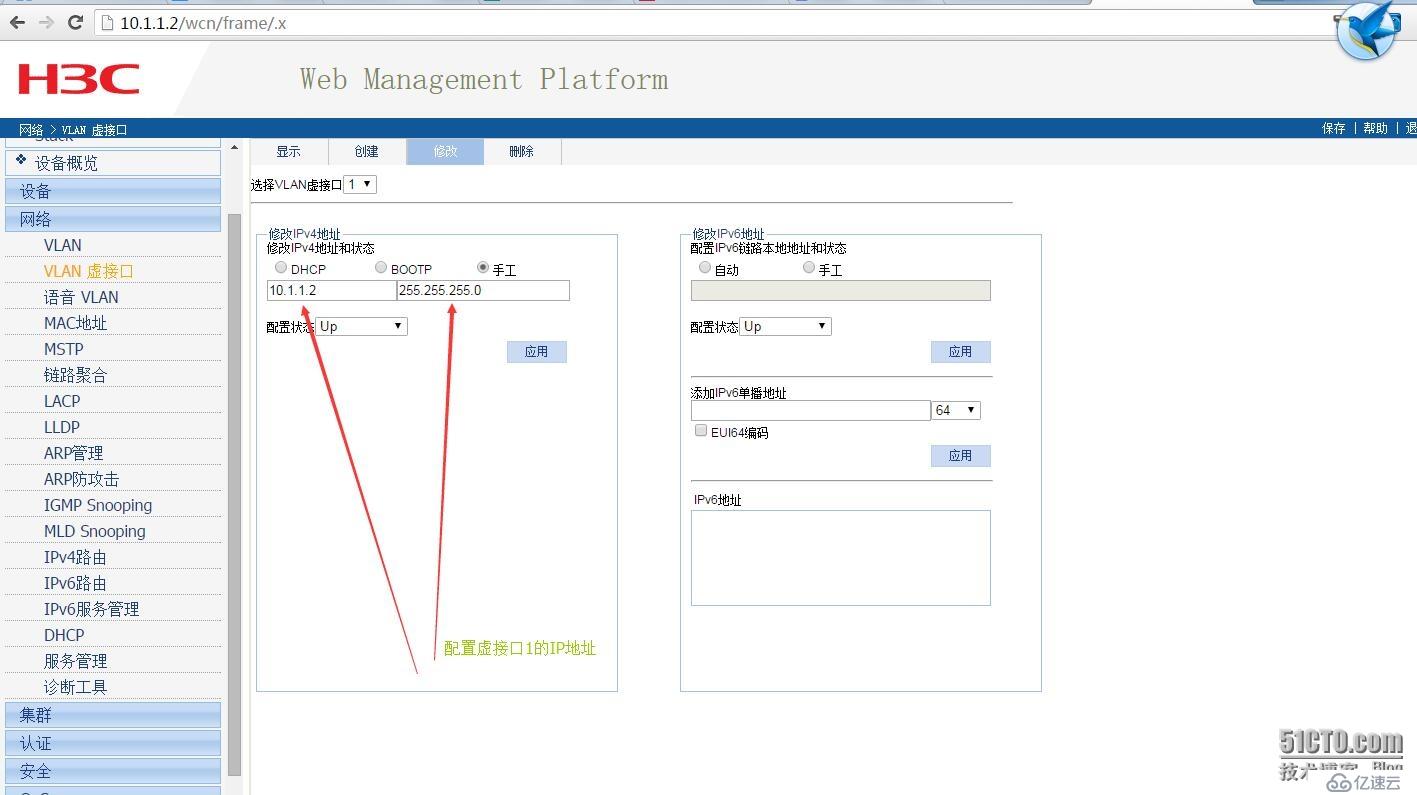Open the IPv6 prefix length 64 dropdown
This screenshot has height=795, width=1417.
(x=956, y=410)
